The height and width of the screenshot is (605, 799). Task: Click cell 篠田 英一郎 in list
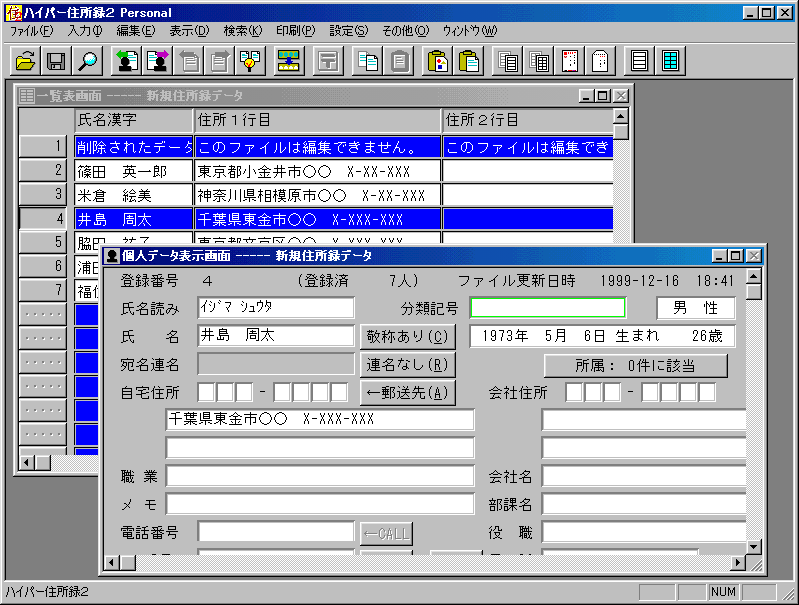point(134,171)
